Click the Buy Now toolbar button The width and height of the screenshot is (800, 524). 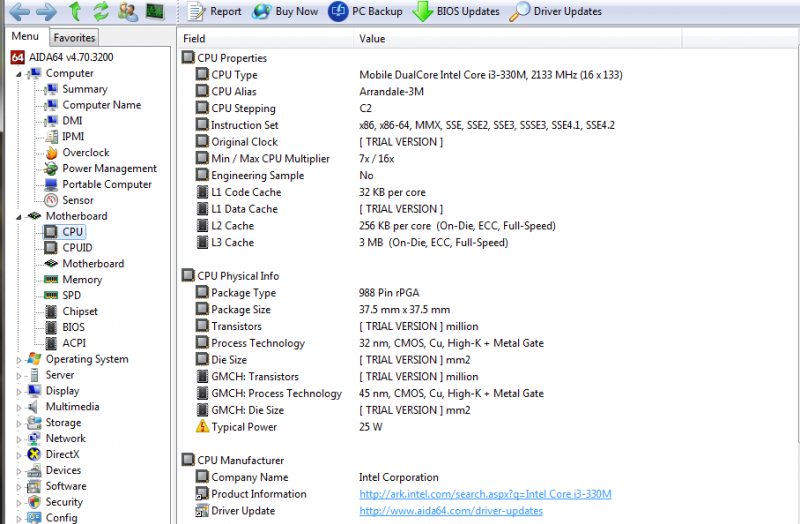(285, 12)
